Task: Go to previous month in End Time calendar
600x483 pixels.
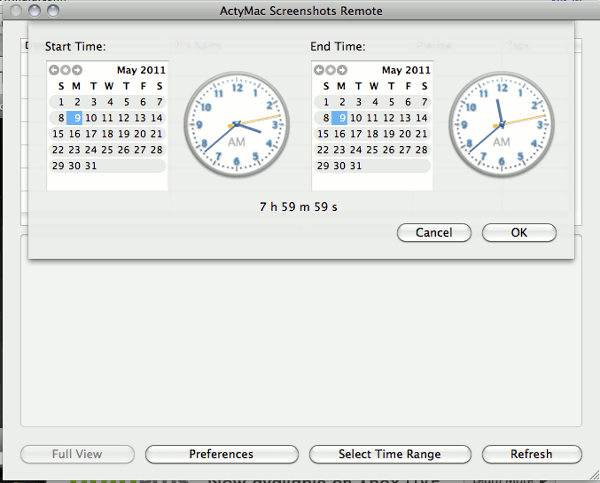Action: tap(319, 70)
